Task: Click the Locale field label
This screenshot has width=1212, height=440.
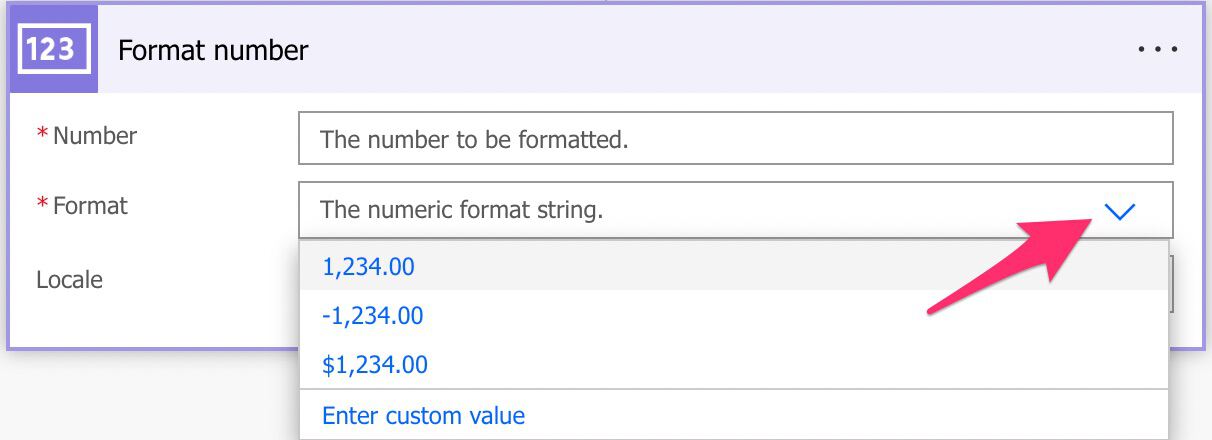Action: click(x=70, y=279)
